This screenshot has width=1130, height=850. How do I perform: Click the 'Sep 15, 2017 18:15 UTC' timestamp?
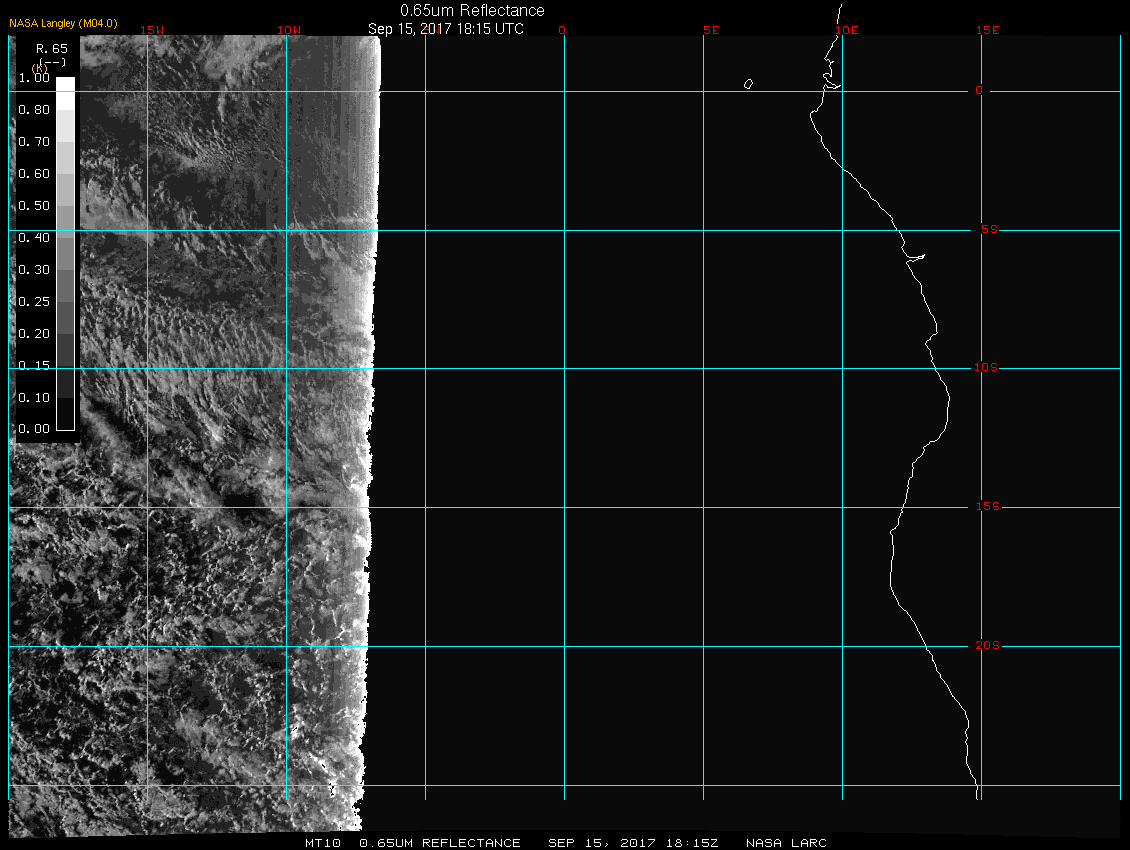pyautogui.click(x=445, y=29)
